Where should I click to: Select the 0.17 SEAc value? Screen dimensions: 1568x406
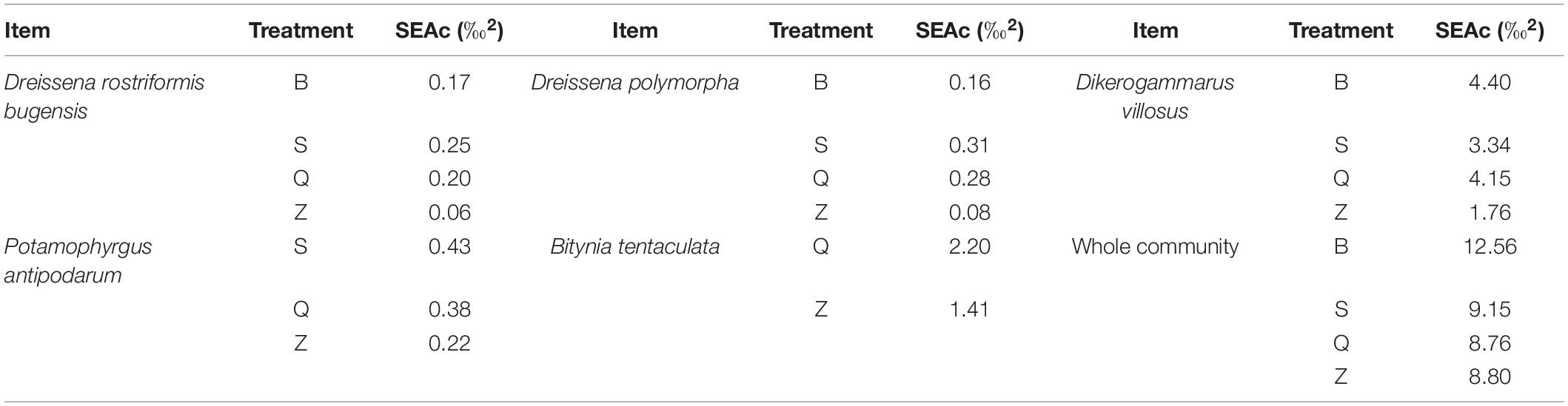(x=449, y=82)
